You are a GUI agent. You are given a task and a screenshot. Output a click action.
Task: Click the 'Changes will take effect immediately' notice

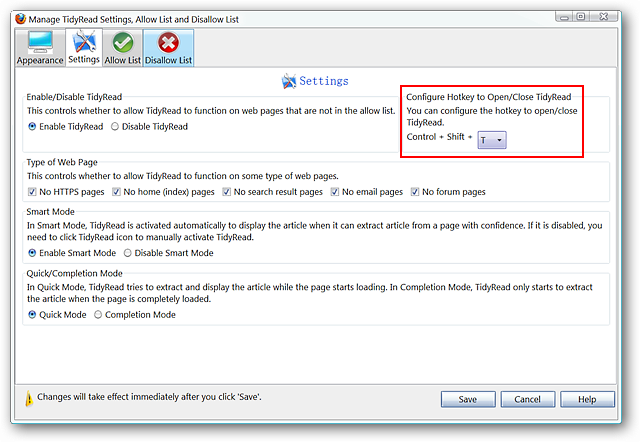[149, 397]
